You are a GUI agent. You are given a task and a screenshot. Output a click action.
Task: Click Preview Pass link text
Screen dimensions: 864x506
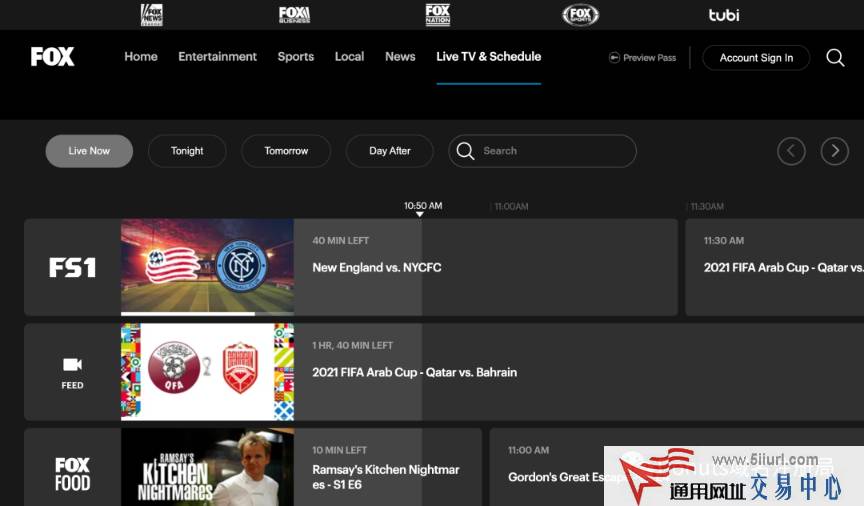coord(649,57)
